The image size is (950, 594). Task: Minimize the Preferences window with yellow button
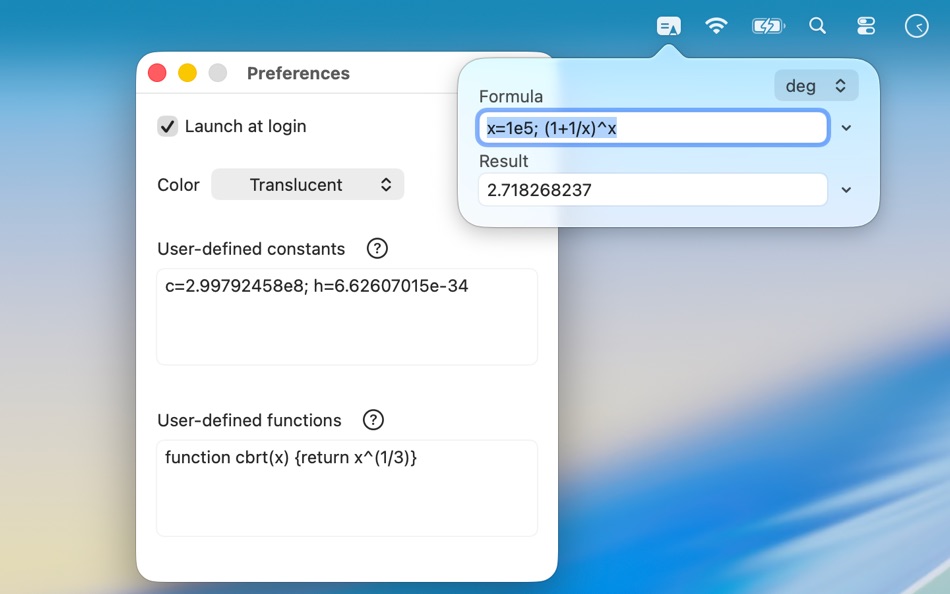pos(187,73)
